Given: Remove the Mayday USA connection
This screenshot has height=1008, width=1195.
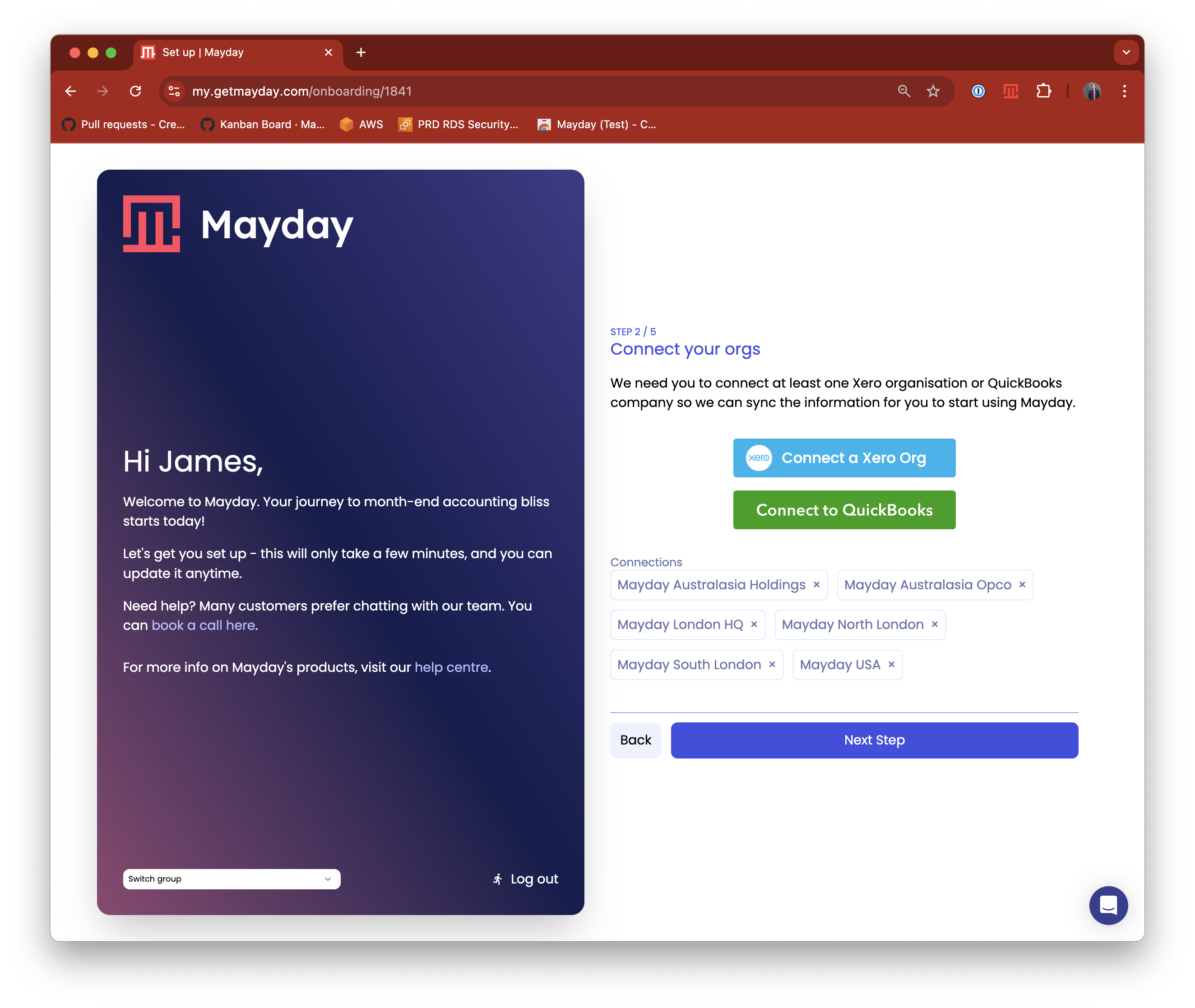Looking at the screenshot, I should click(891, 665).
